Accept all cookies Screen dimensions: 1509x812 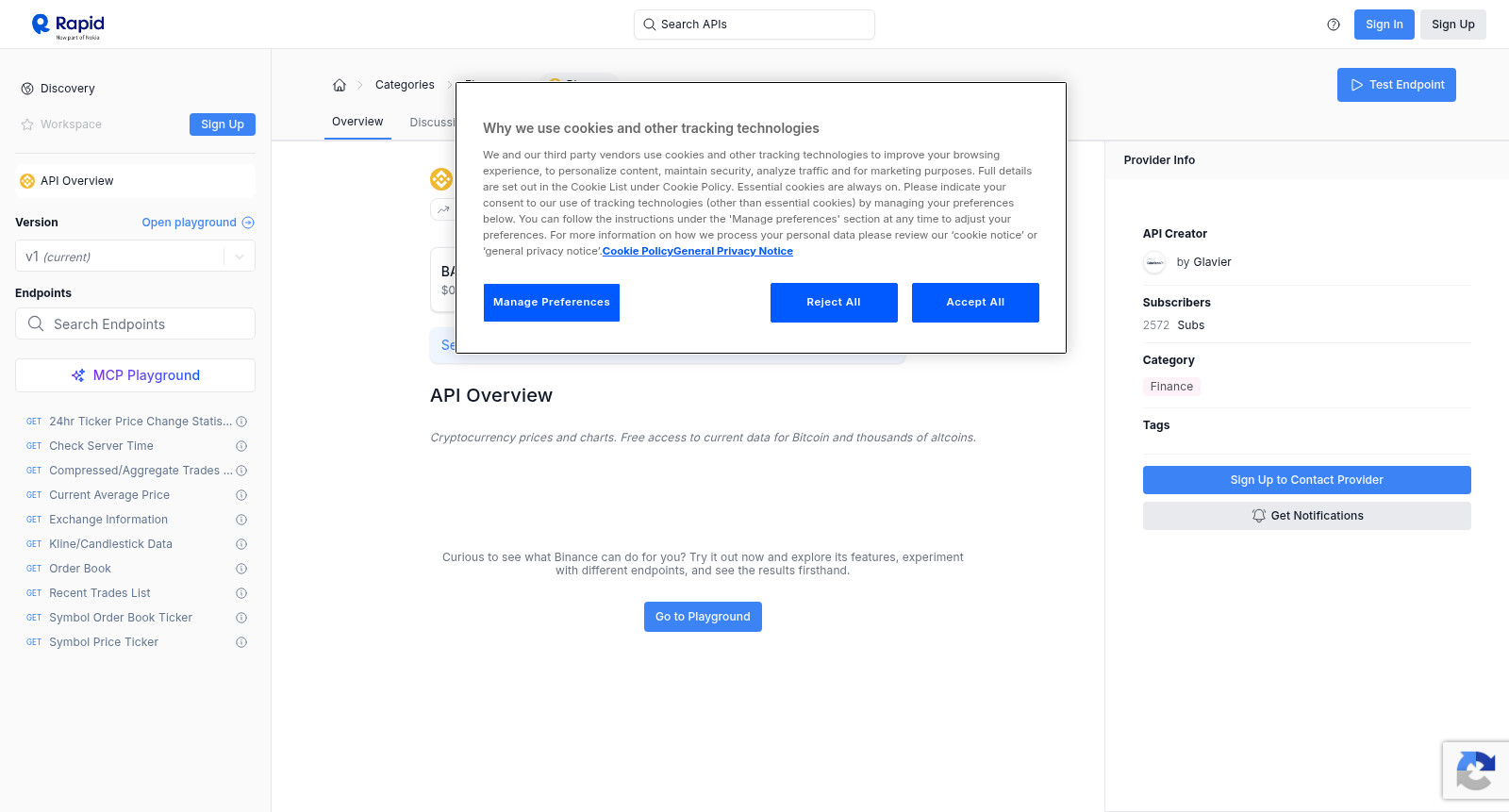pos(975,303)
